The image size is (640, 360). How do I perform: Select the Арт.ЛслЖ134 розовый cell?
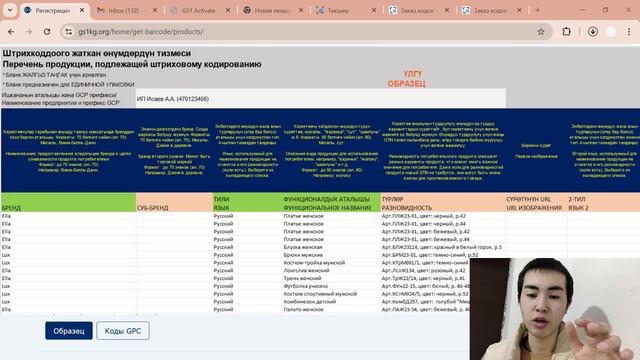point(425,270)
